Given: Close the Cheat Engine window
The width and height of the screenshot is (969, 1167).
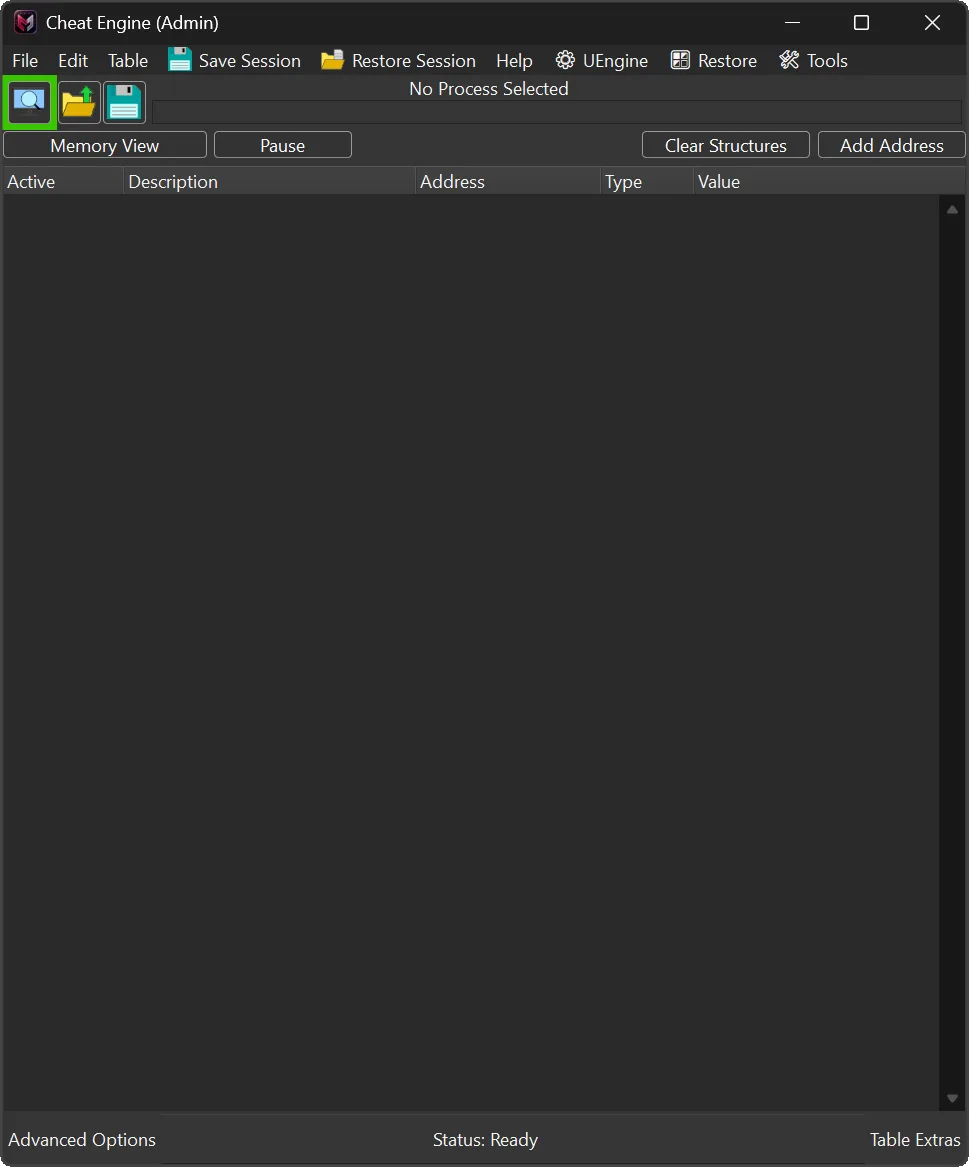Looking at the screenshot, I should tap(932, 22).
